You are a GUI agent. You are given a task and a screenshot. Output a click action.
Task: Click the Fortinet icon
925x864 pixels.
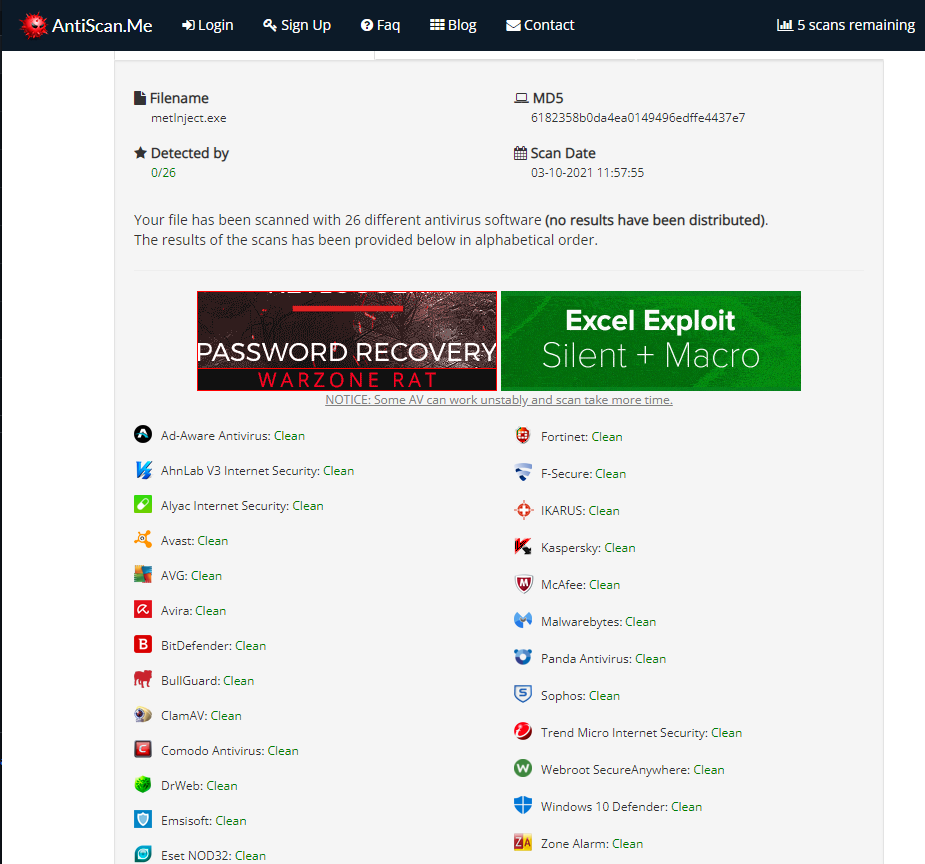click(x=523, y=435)
